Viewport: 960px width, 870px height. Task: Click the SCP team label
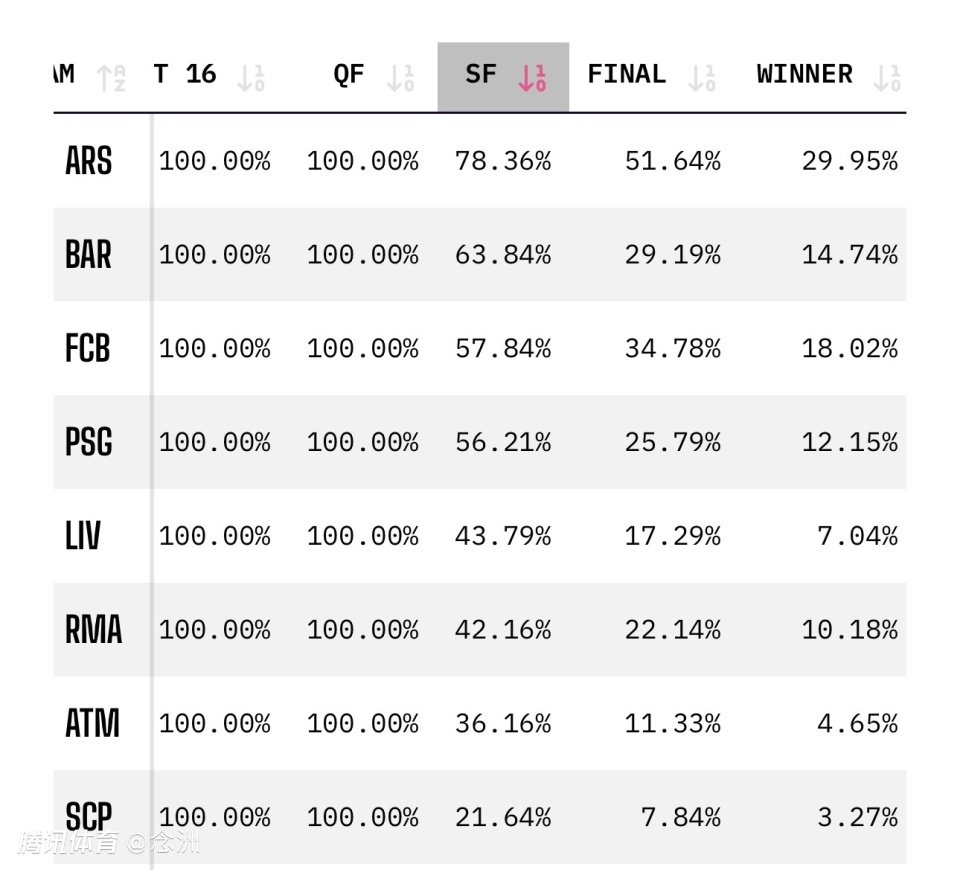click(88, 817)
